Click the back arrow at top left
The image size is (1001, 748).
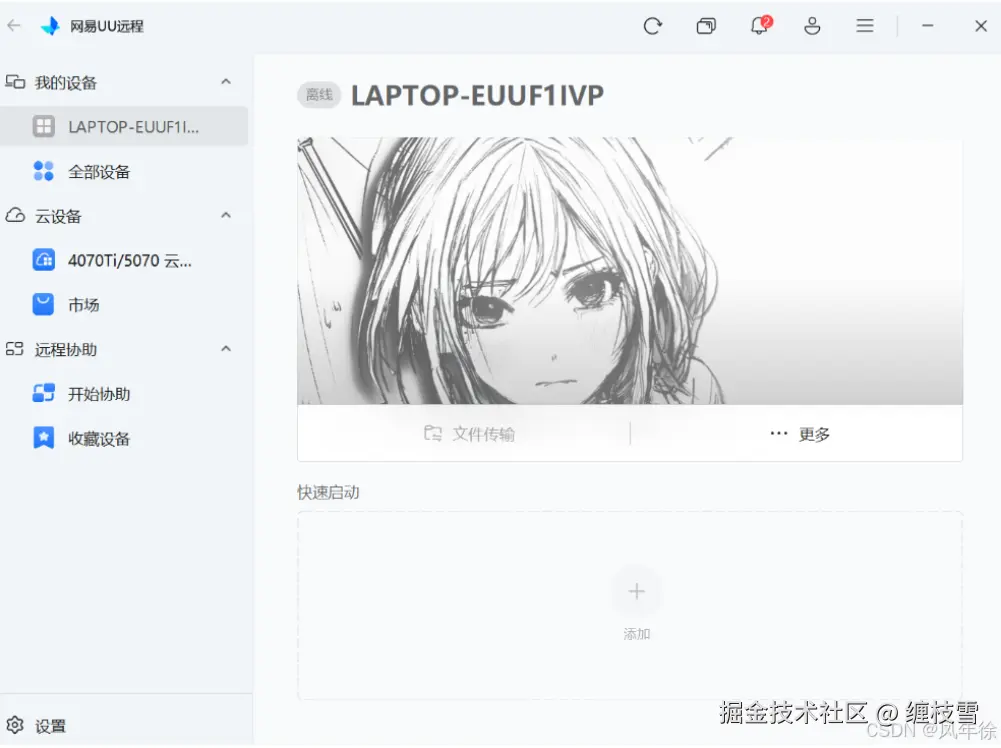click(x=14, y=25)
